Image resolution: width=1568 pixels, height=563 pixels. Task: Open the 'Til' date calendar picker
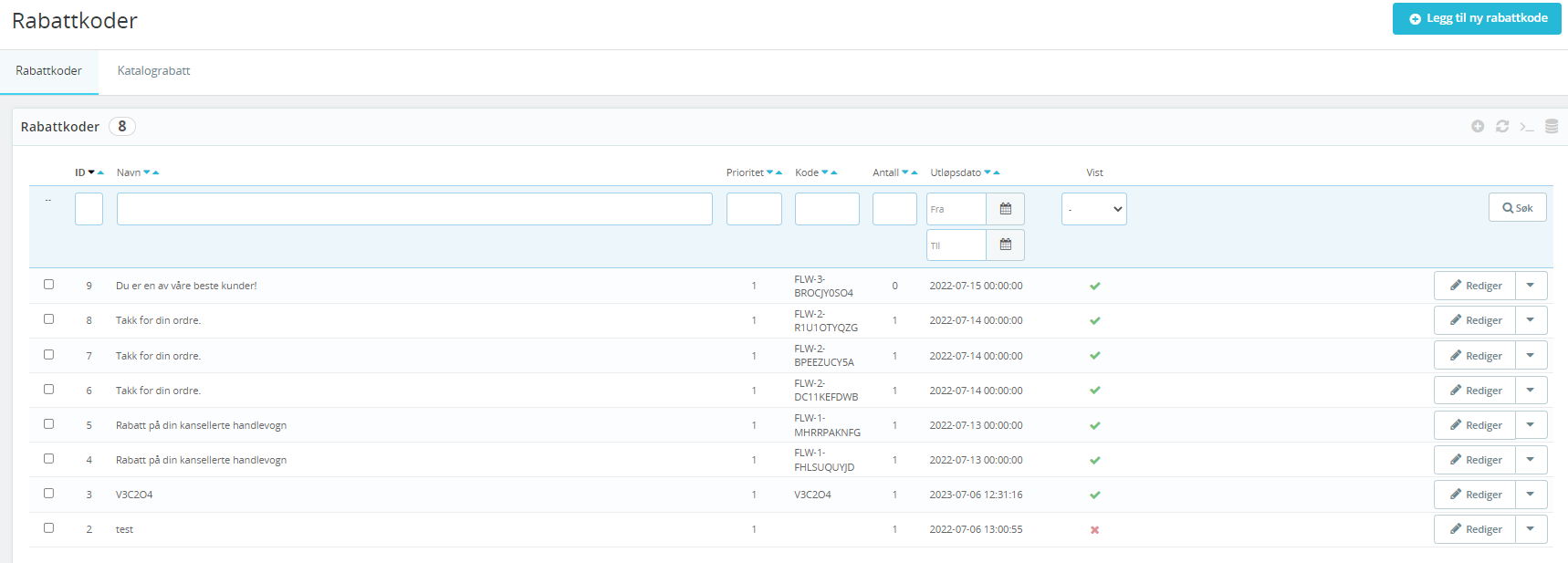click(x=1005, y=245)
